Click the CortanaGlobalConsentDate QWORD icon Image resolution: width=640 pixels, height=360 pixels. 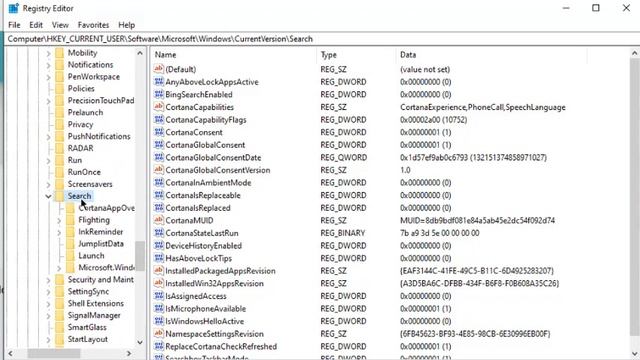coord(159,157)
